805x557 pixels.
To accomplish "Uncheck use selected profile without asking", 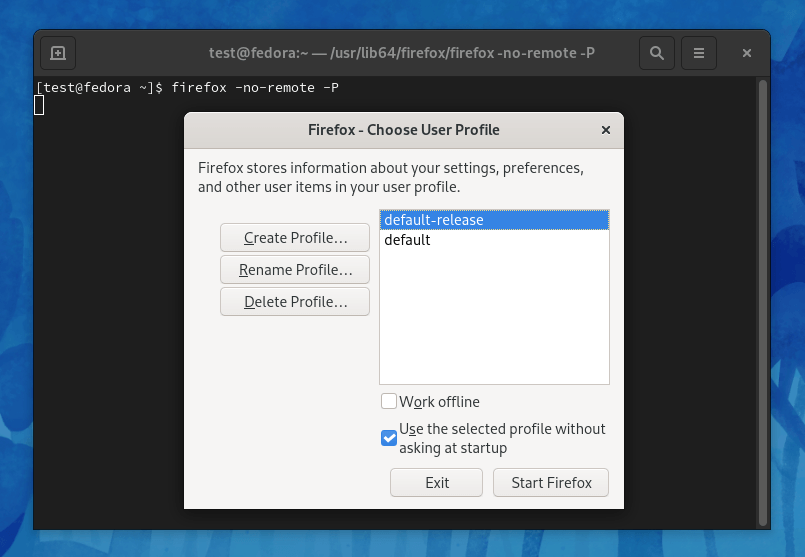I will click(389, 438).
